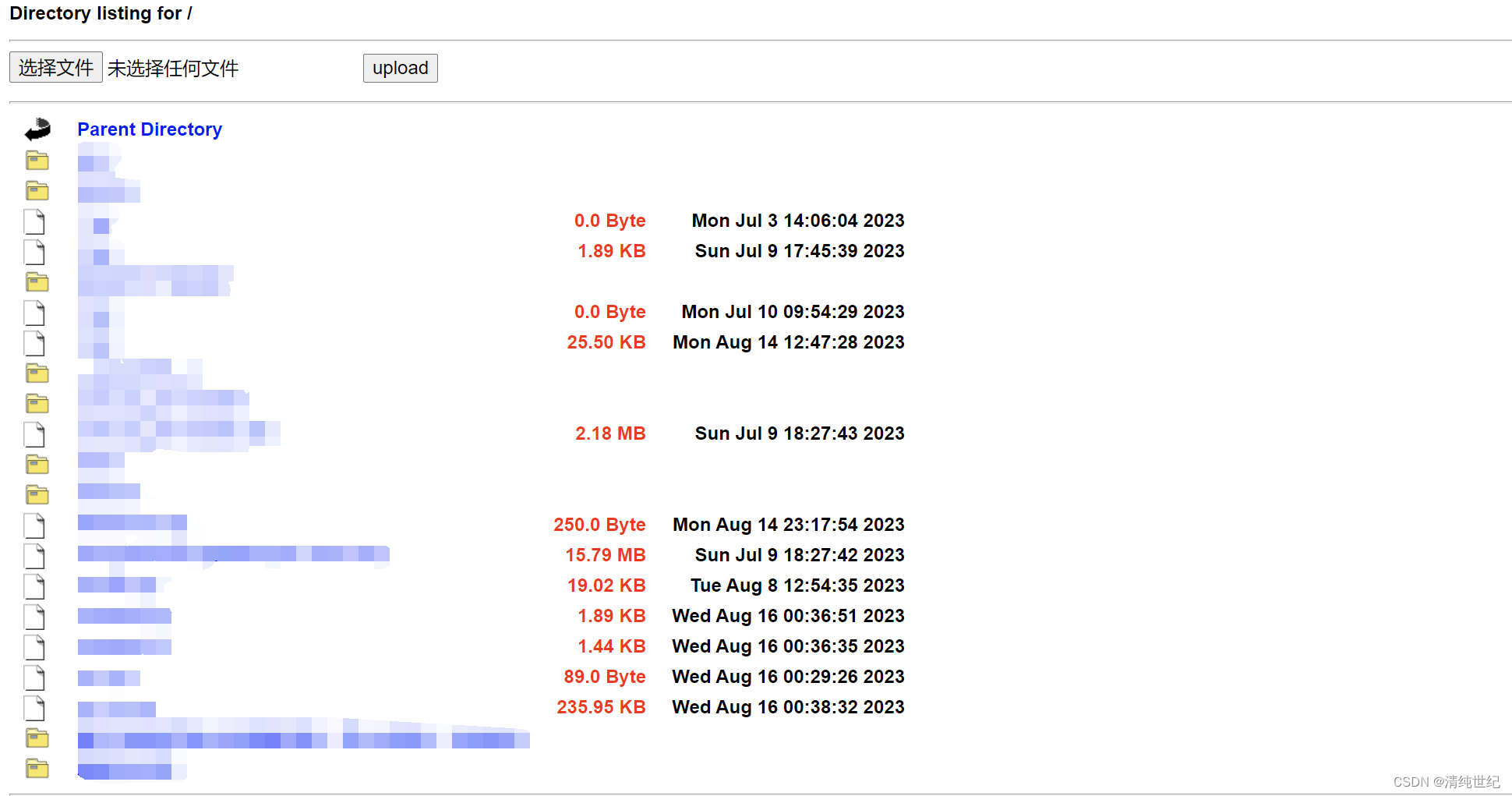The width and height of the screenshot is (1512, 796).
Task: Click the size text 0.0 Byte dated Jul 3
Action: point(610,221)
